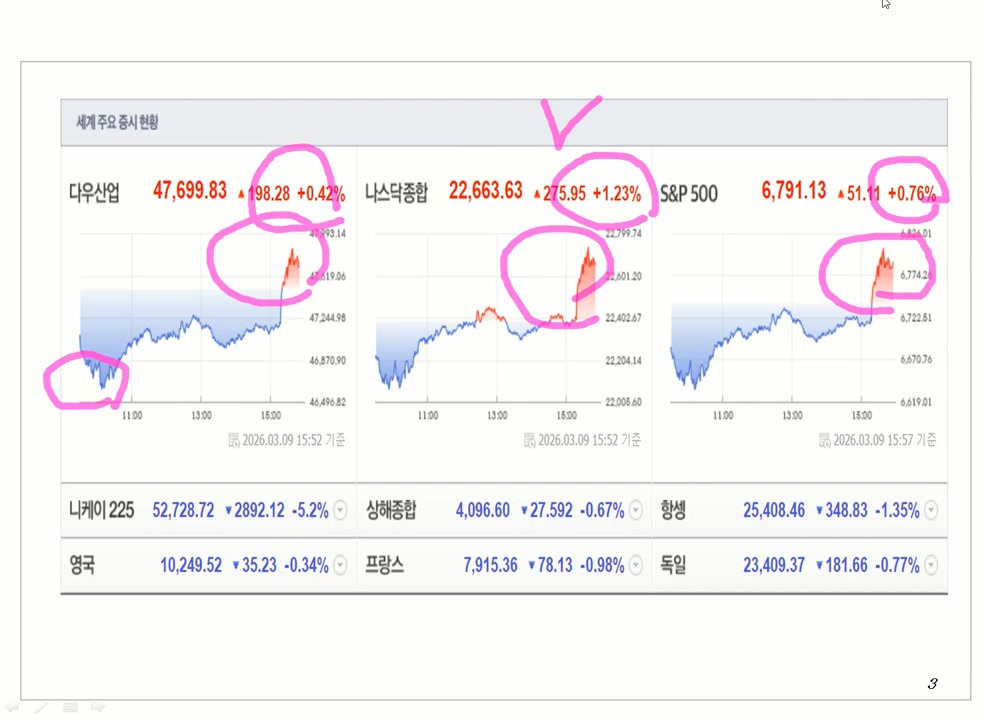Click the Nasdaq intraday line chart
Image resolution: width=986 pixels, height=720 pixels.
click(487, 318)
